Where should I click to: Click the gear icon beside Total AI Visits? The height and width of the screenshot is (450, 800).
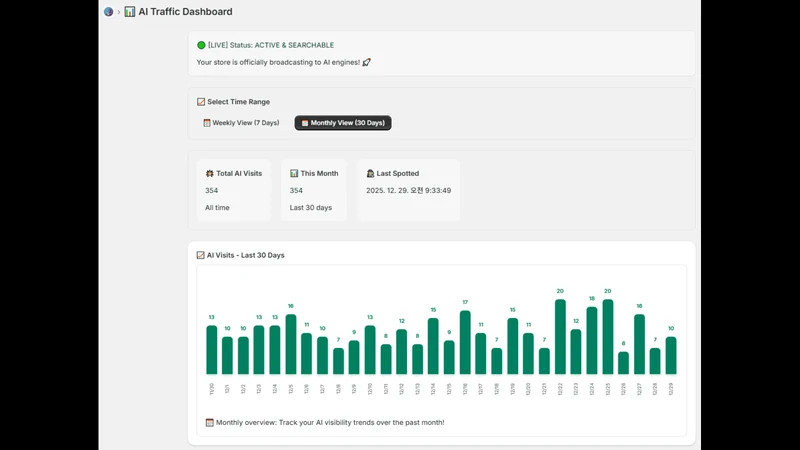coord(209,173)
